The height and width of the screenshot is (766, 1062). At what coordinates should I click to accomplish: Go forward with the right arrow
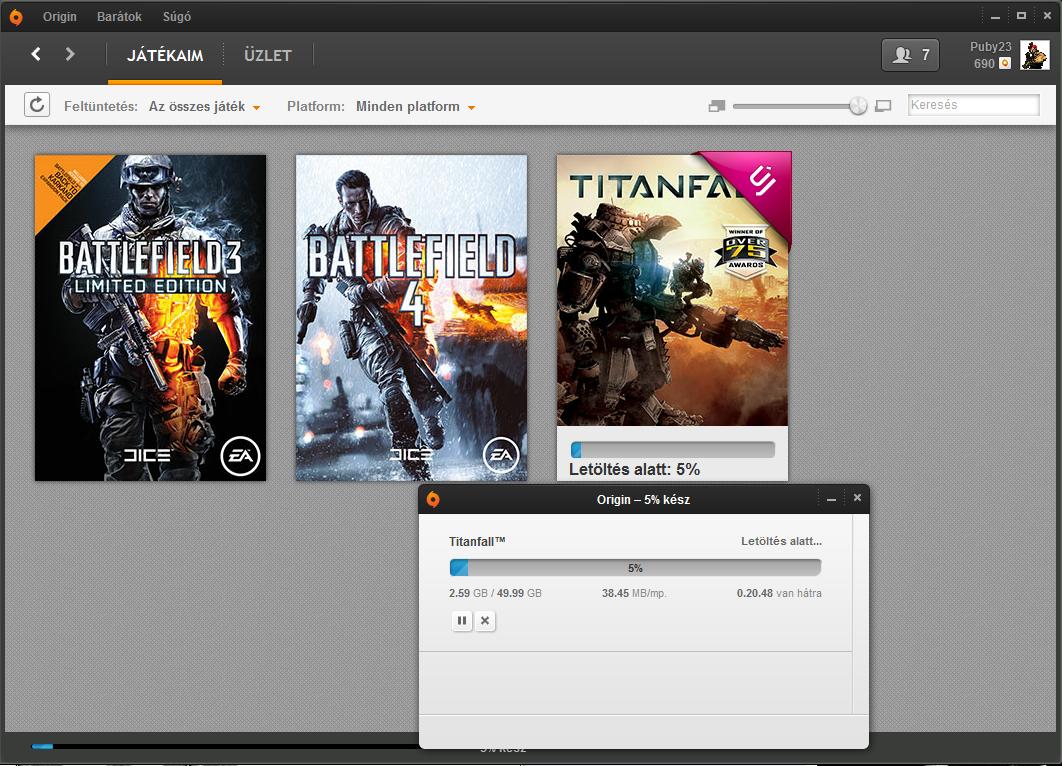click(70, 54)
